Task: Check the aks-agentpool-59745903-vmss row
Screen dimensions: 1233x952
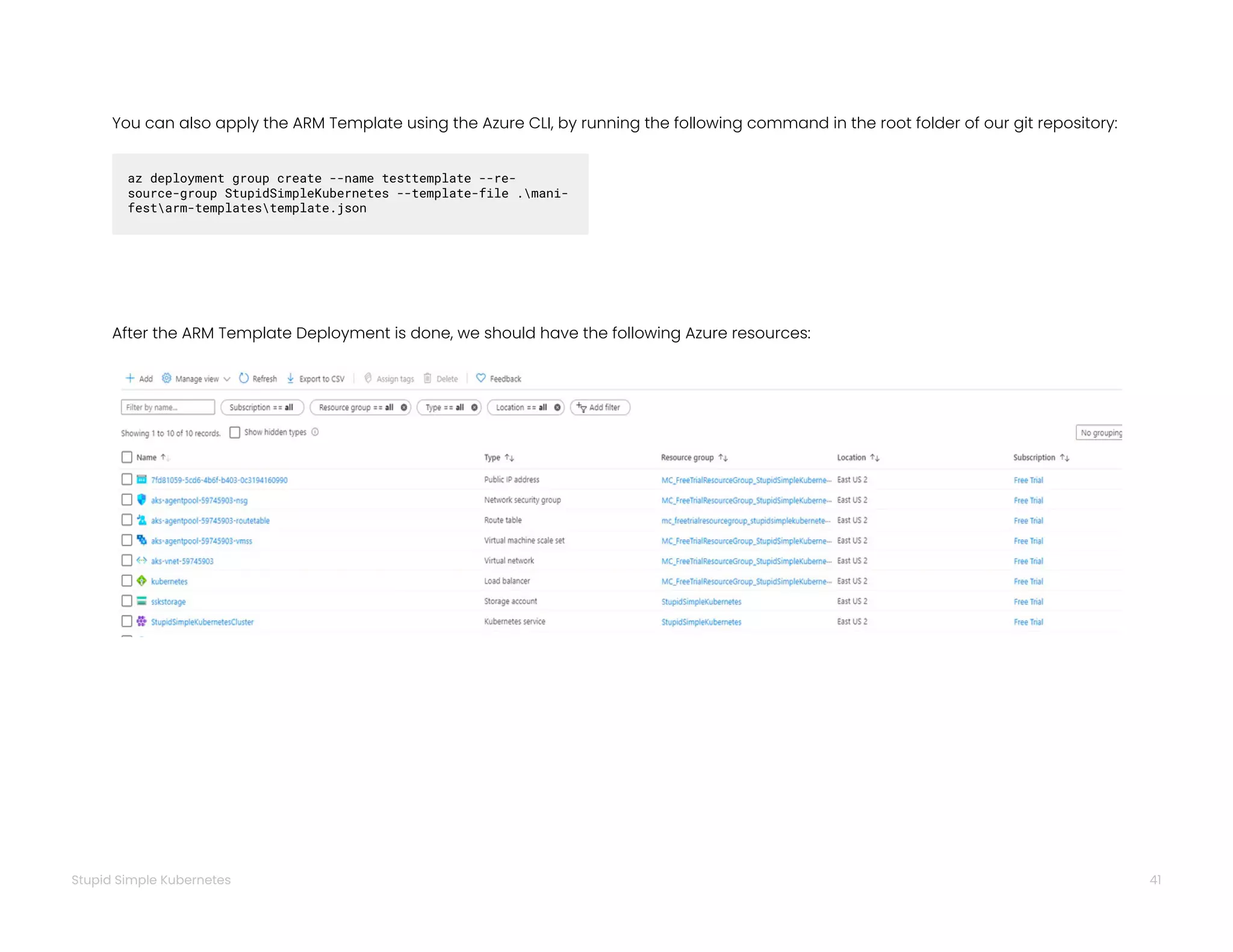Action: pos(126,540)
